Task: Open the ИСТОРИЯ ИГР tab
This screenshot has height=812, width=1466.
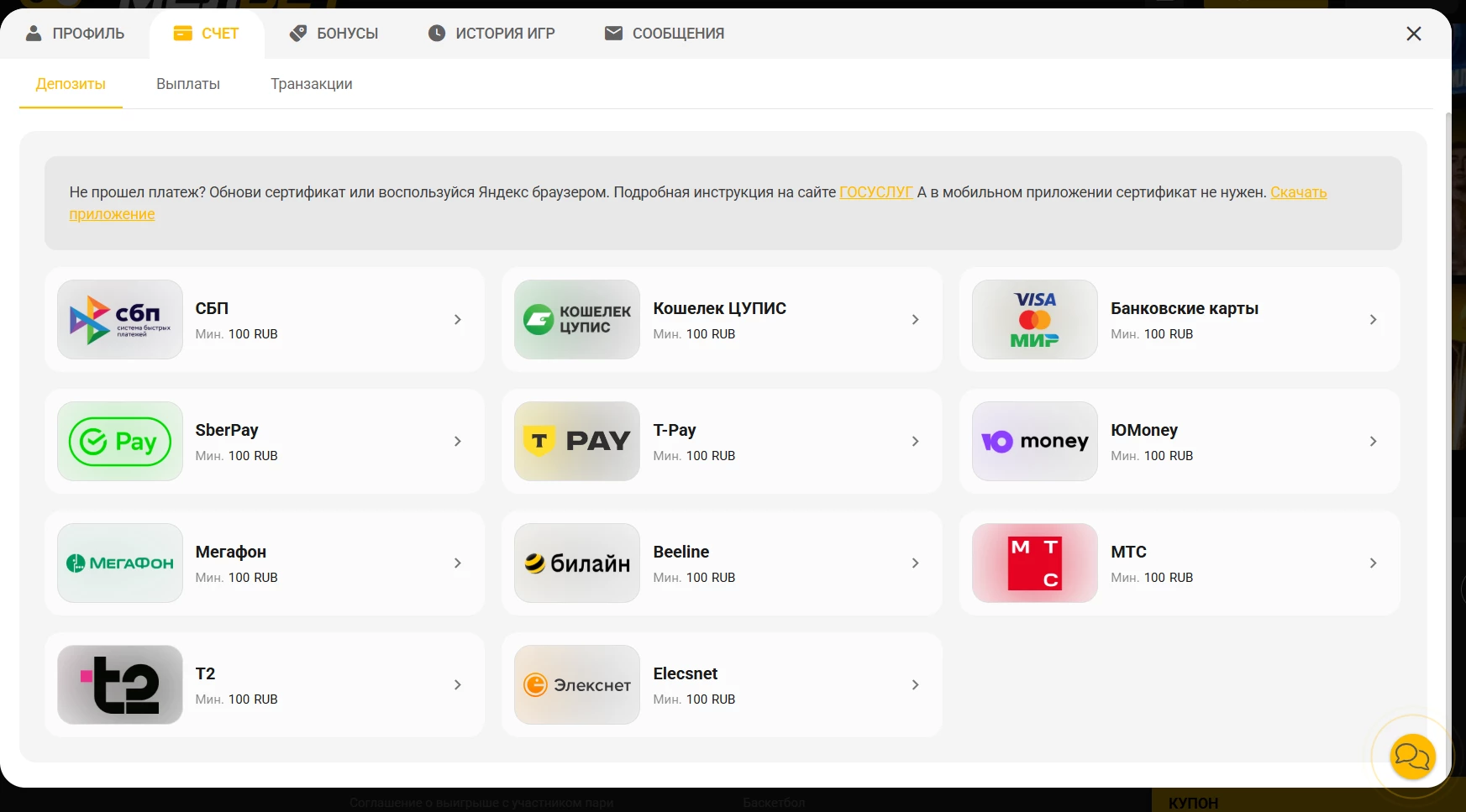Action: [x=491, y=34]
